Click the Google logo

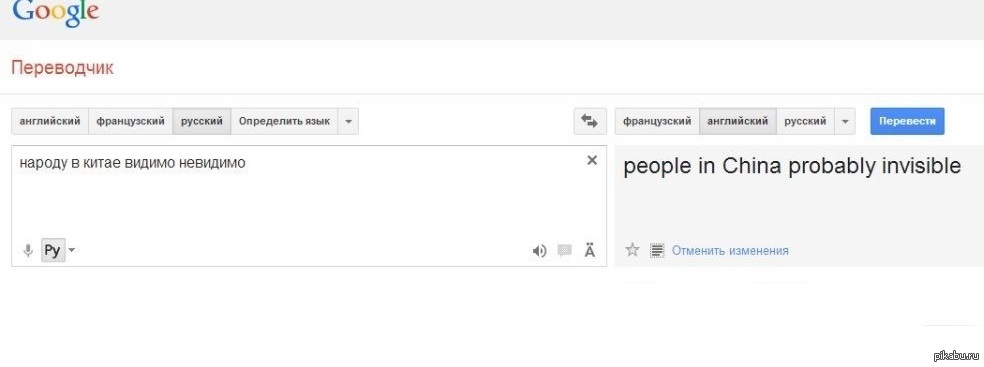coord(55,11)
